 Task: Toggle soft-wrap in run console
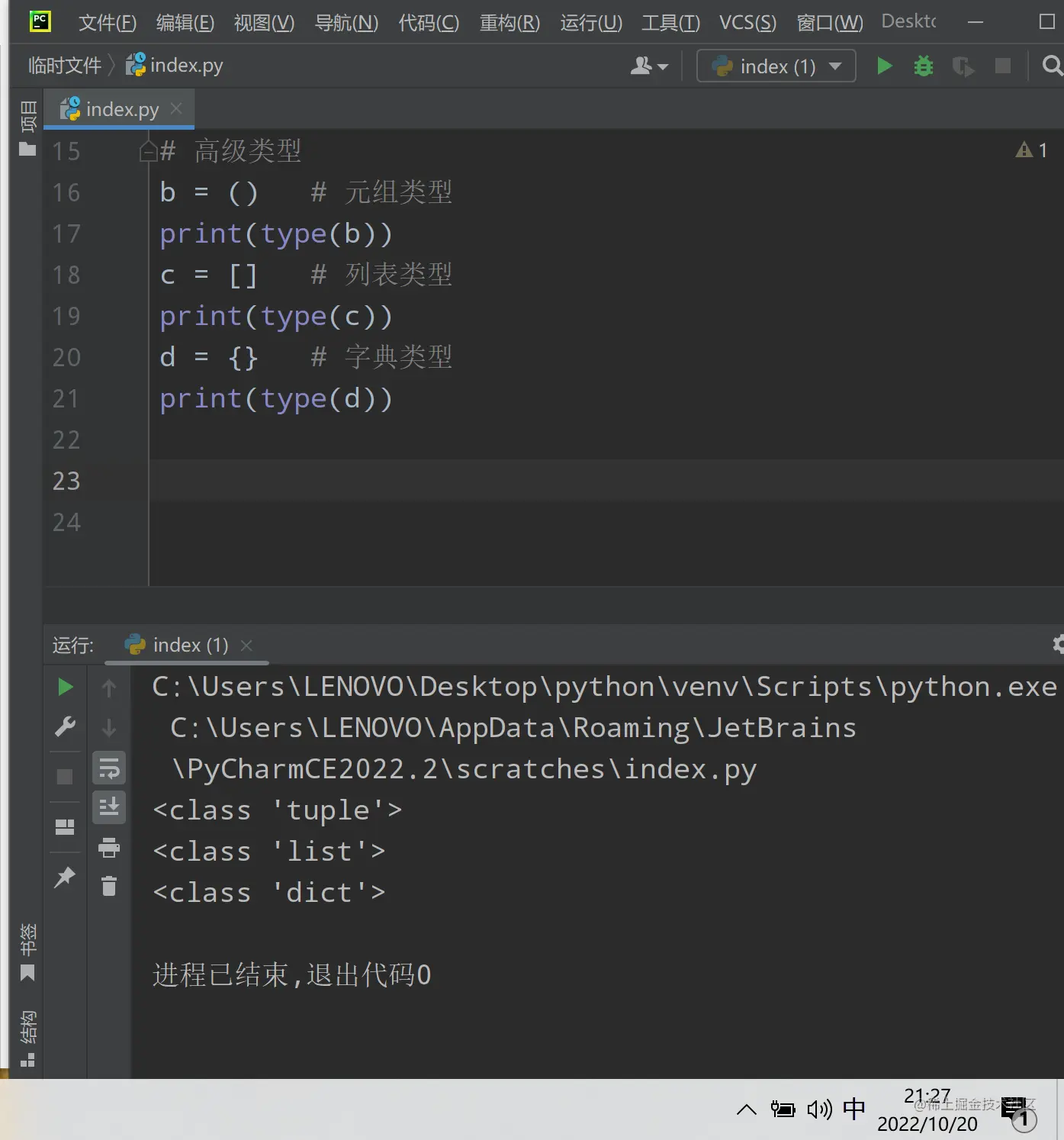pyautogui.click(x=109, y=768)
